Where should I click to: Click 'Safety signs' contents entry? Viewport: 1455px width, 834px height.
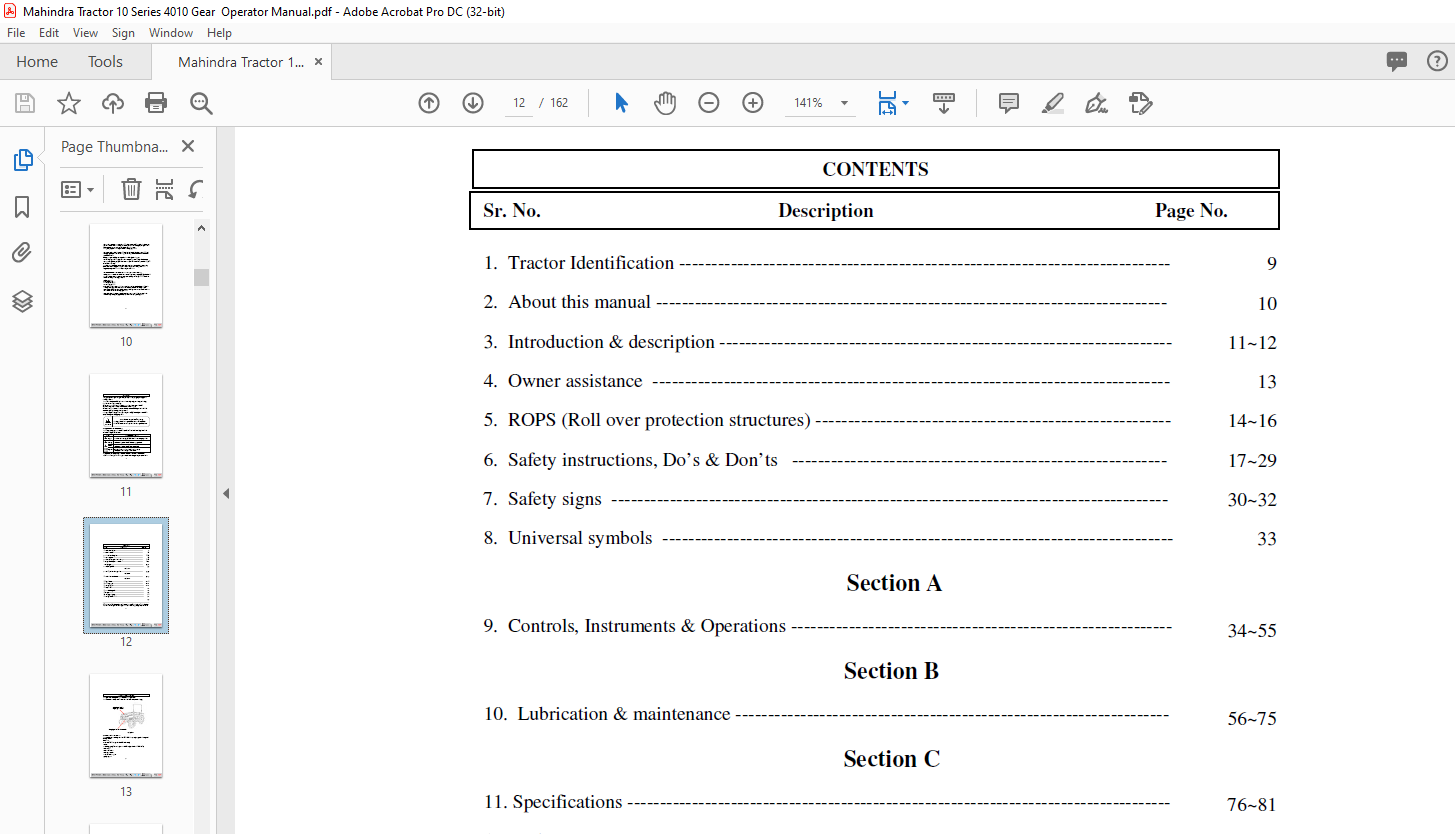pyautogui.click(x=555, y=499)
